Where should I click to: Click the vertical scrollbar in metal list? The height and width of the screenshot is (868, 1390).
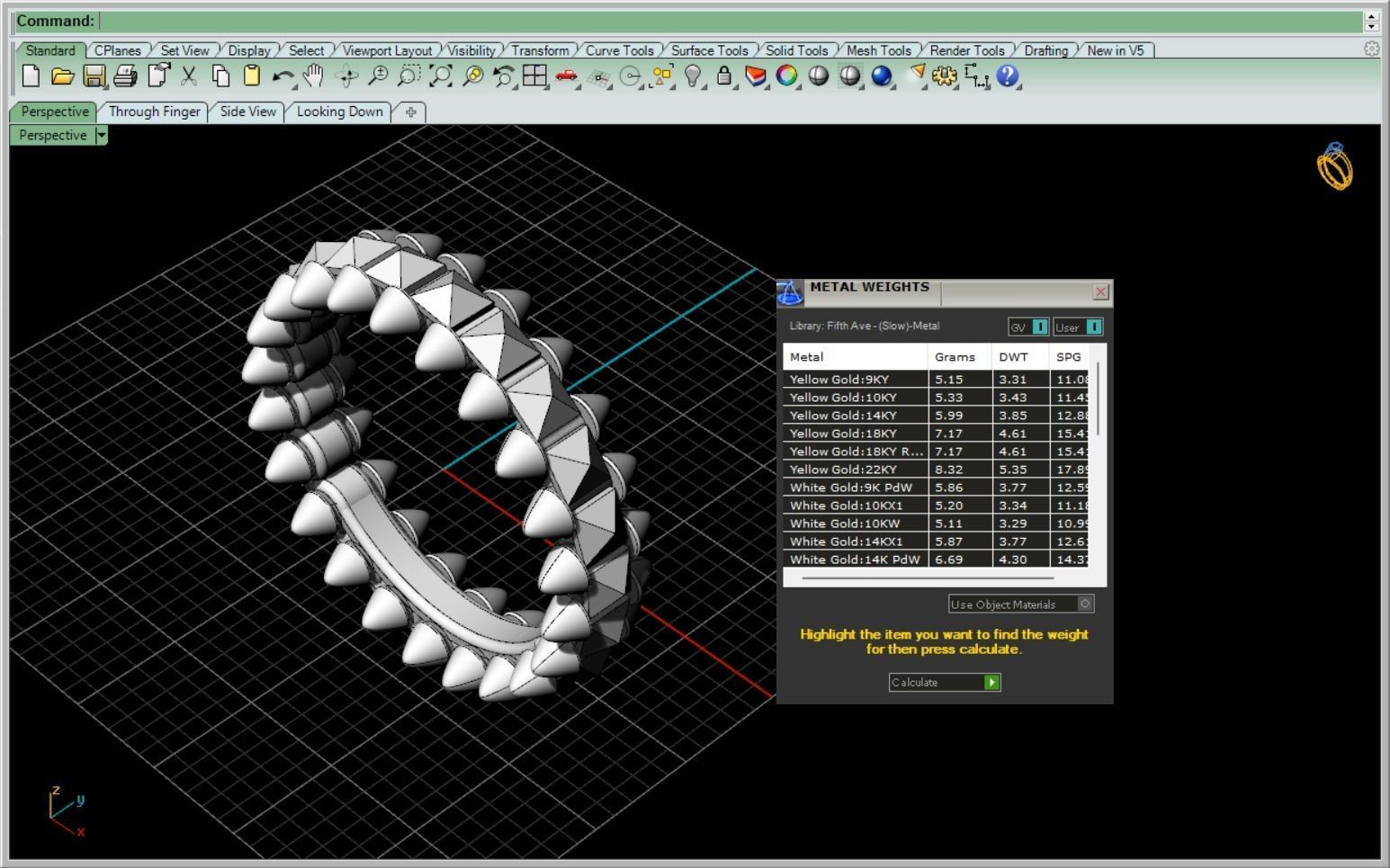click(1099, 400)
